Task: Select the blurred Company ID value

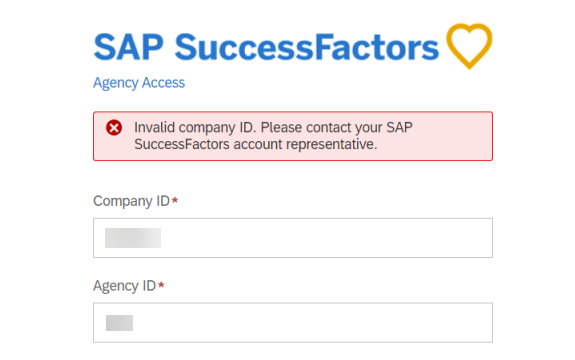Action: coord(133,238)
